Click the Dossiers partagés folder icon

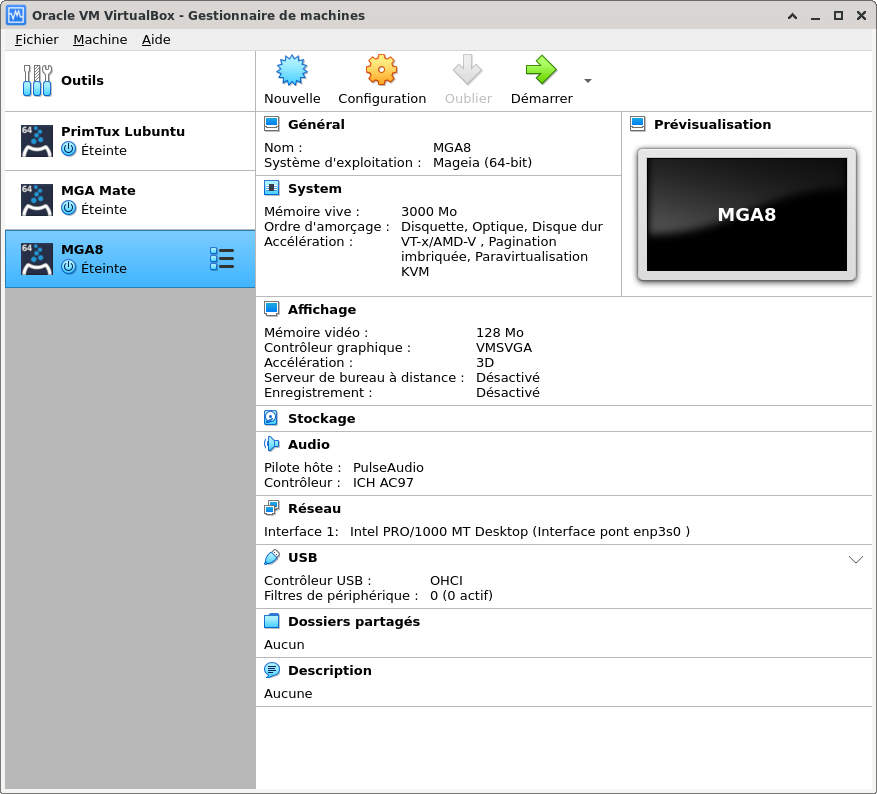(272, 621)
